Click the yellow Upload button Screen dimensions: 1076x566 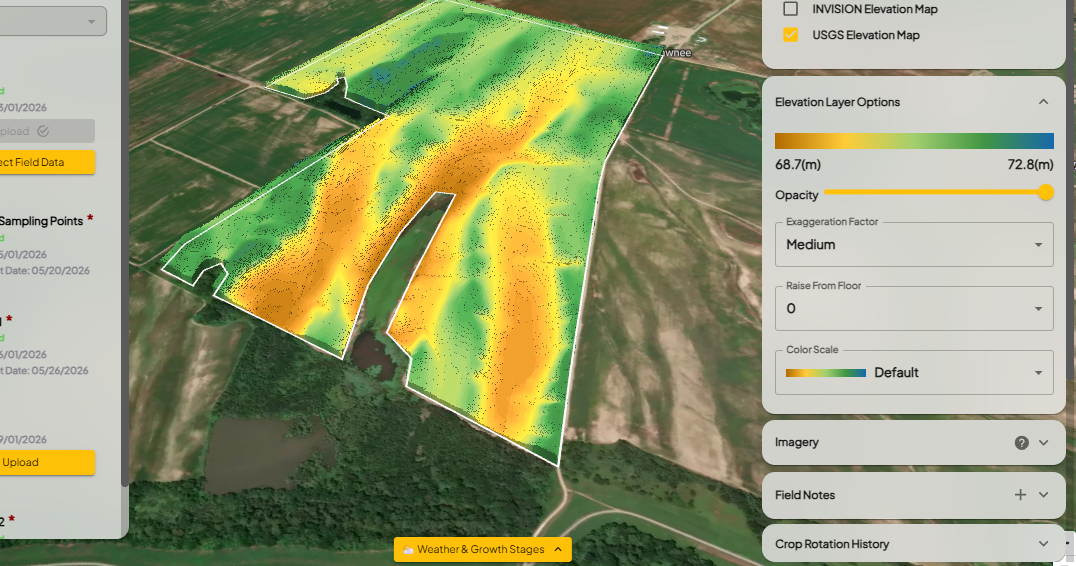tap(46, 462)
